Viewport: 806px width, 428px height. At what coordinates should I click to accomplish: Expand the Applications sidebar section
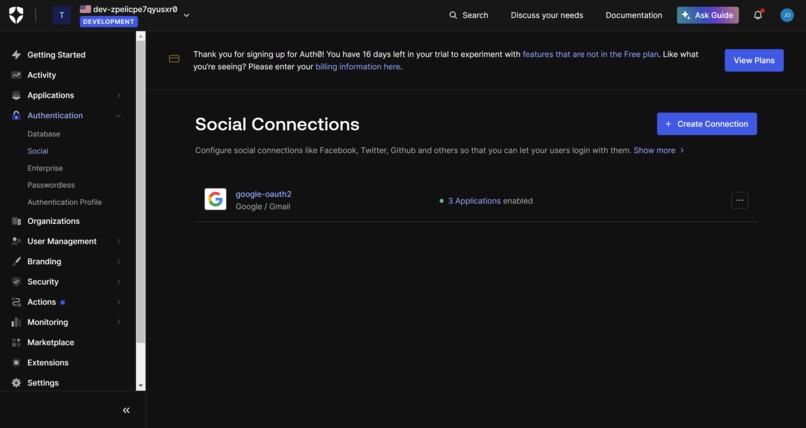[119, 95]
